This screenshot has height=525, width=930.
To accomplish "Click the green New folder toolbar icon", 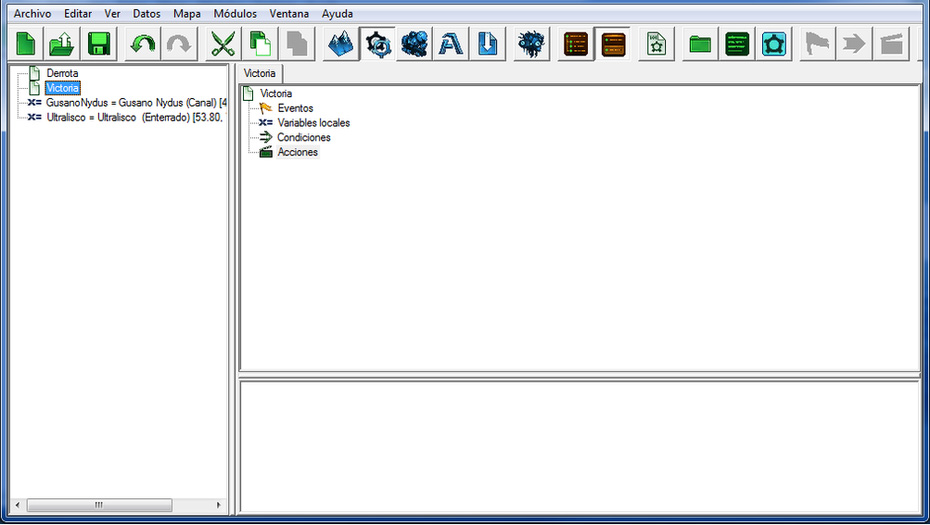I will (x=700, y=44).
